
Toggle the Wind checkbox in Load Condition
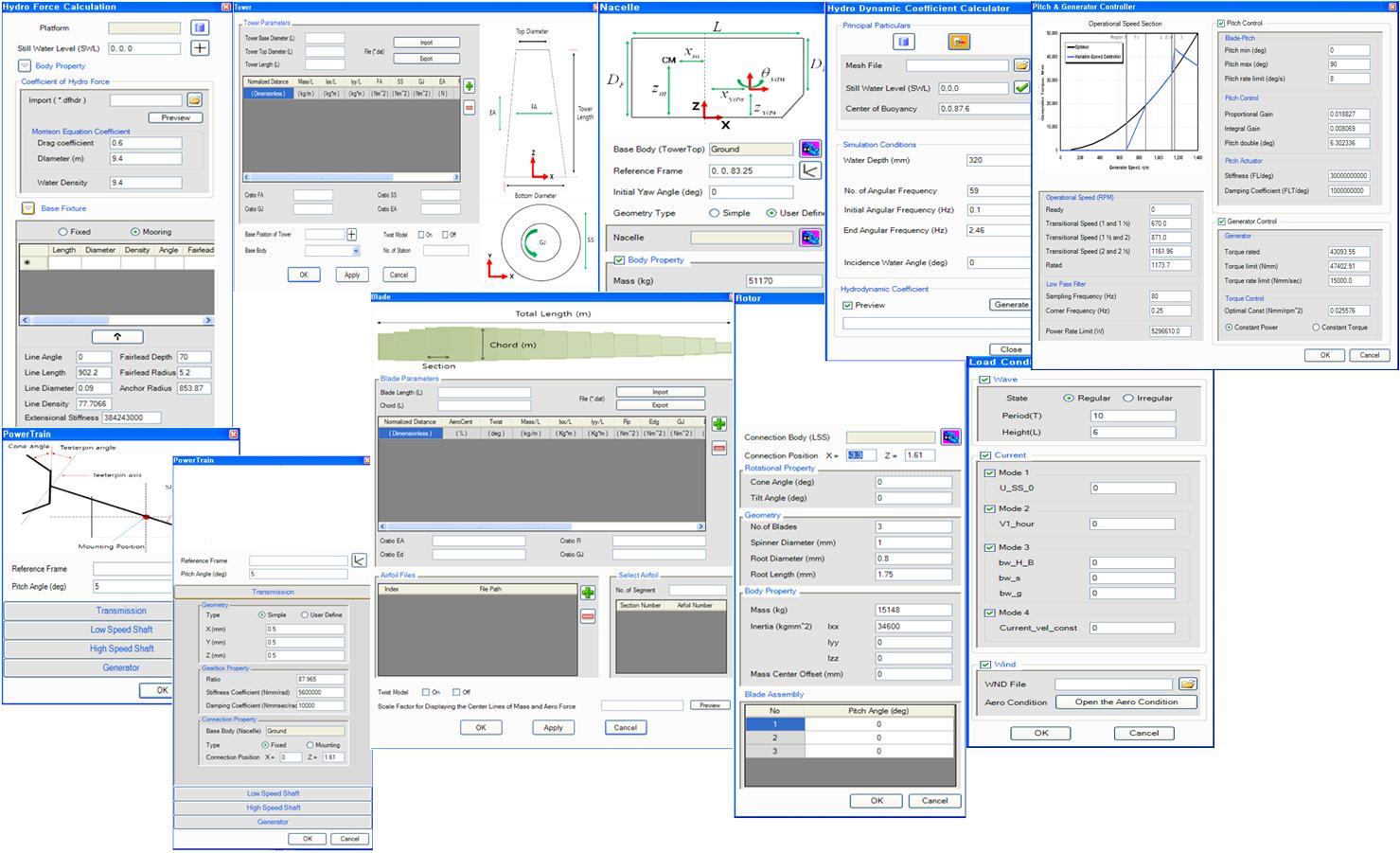coord(985,665)
